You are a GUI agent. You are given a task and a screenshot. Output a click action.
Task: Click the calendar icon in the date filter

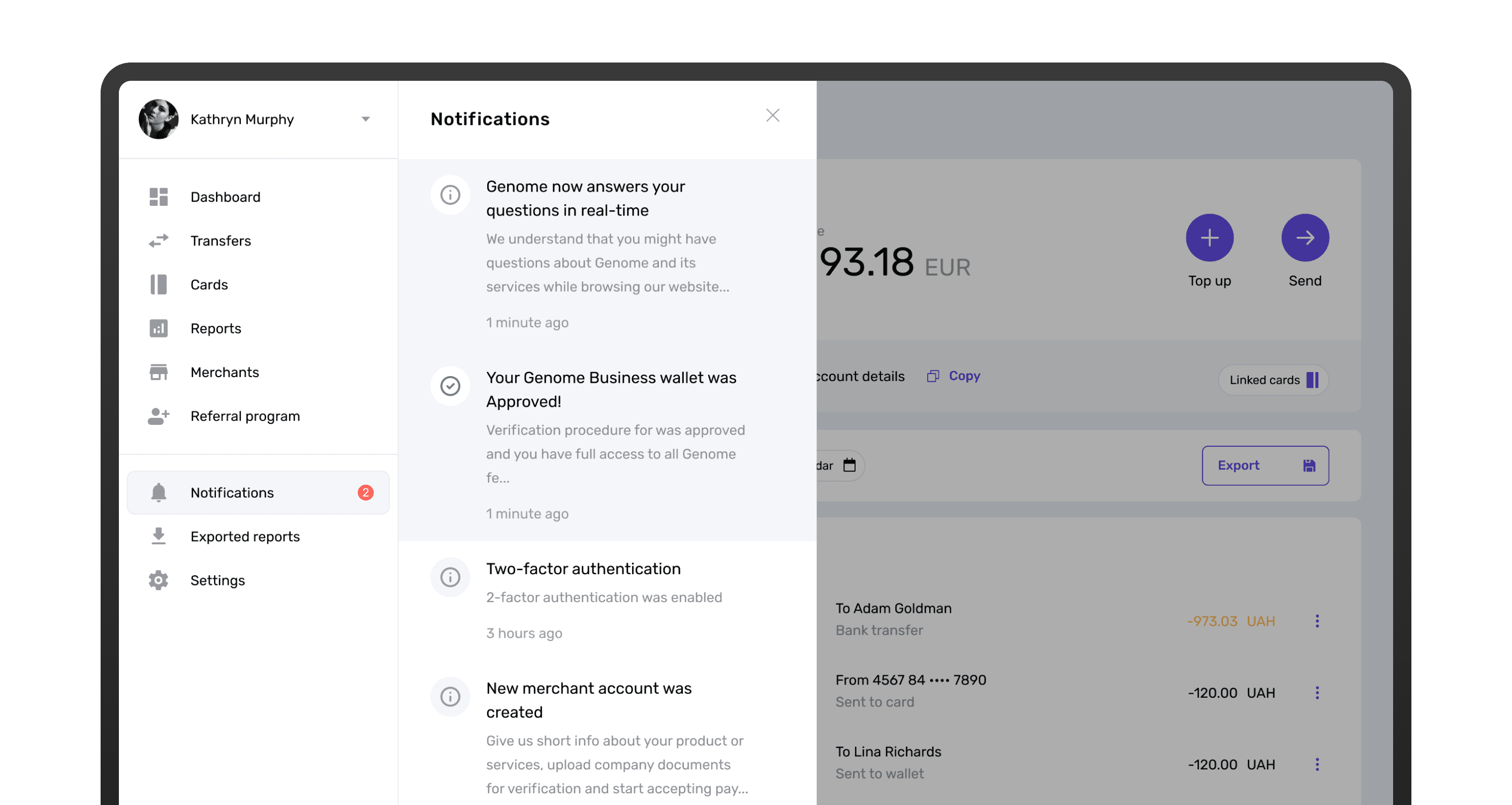[849, 465]
